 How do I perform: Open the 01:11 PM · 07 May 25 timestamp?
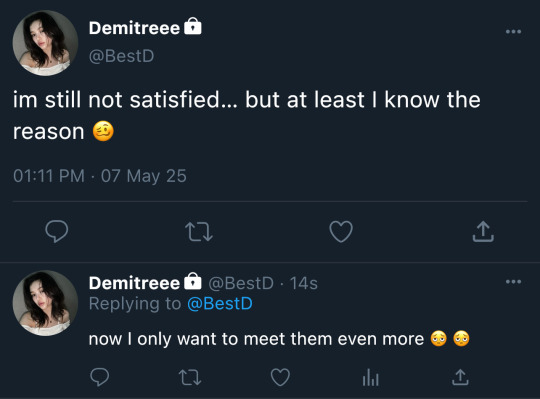click(100, 176)
